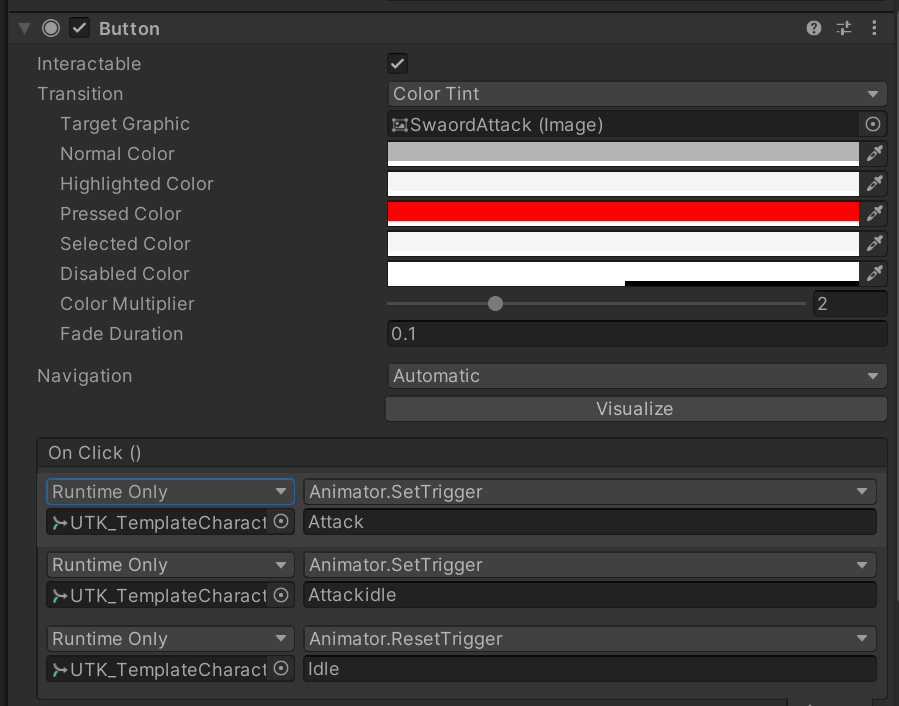Open the Highlighted Color swatch
Viewport: 899px width, 706px height.
[x=623, y=184]
